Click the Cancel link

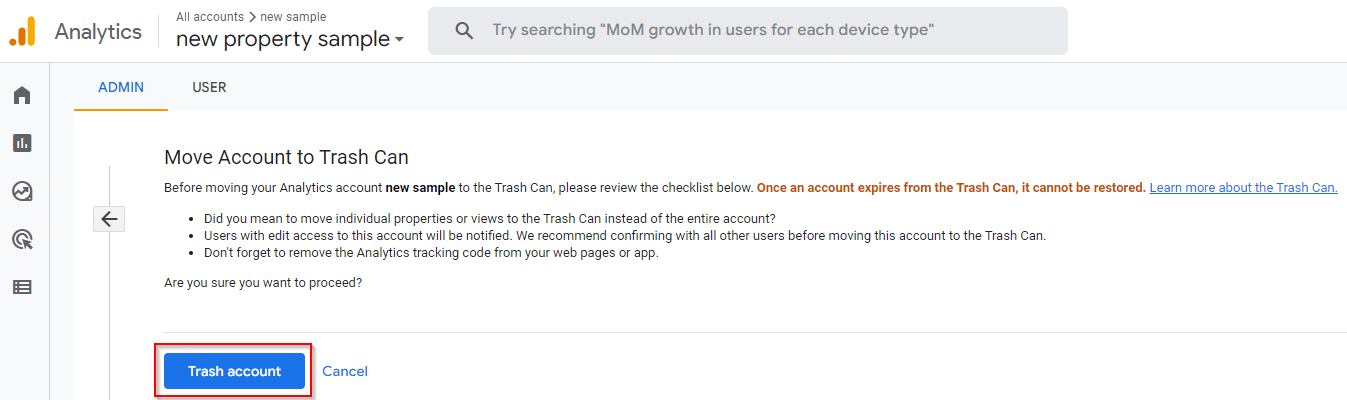345,371
